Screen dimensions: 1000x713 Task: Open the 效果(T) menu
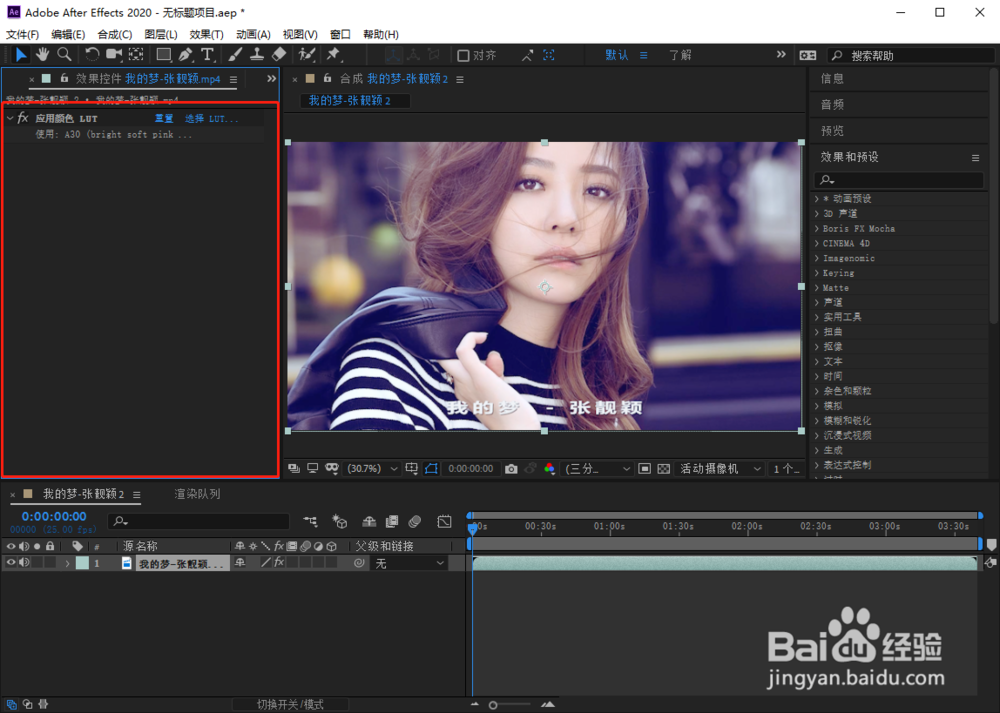[x=207, y=34]
